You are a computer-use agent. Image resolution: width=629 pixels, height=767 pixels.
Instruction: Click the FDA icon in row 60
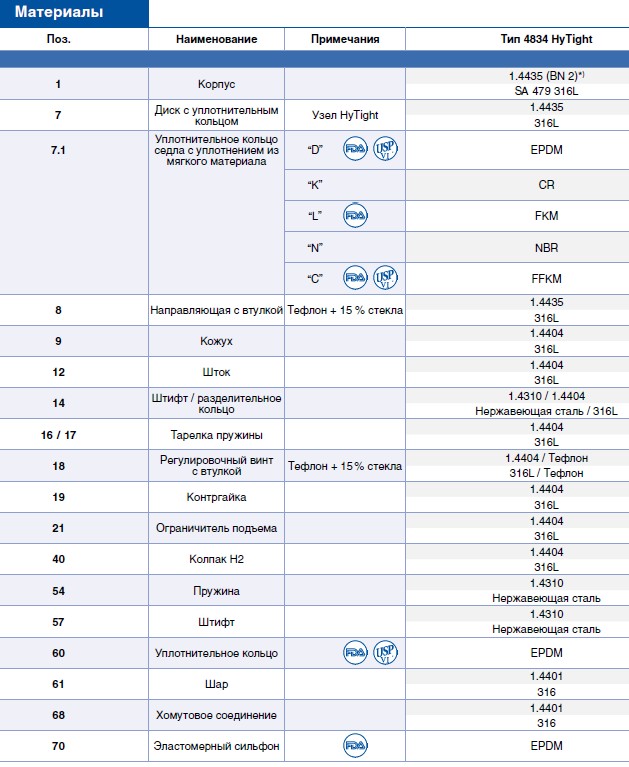[x=355, y=653]
